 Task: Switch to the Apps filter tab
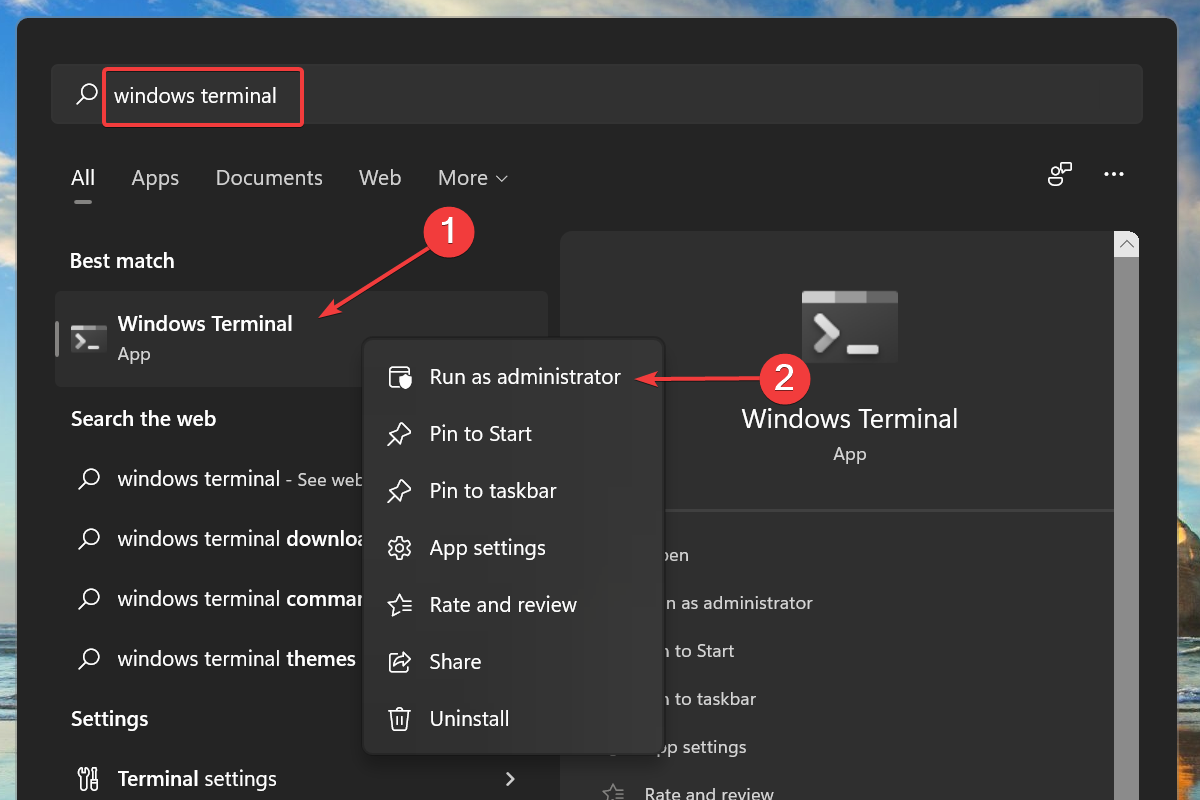155,178
